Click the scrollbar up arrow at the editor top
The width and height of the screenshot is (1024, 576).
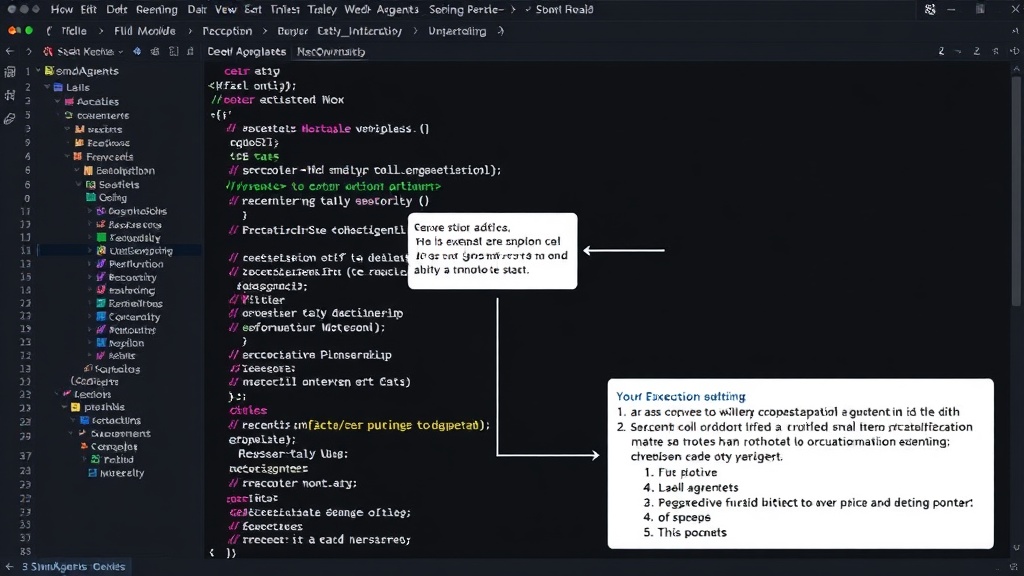(x=1016, y=68)
